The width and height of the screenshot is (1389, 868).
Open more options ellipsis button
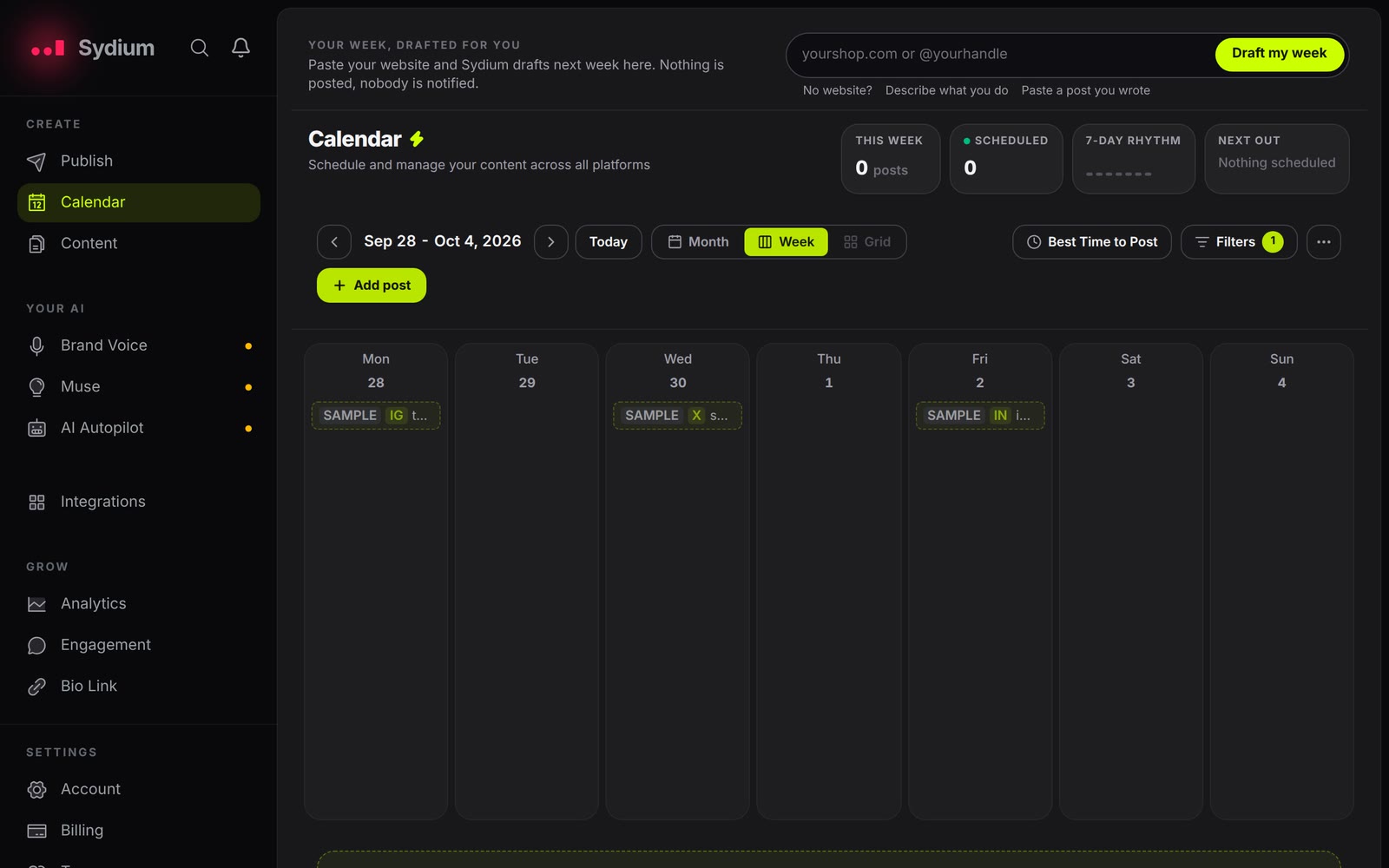coord(1324,242)
